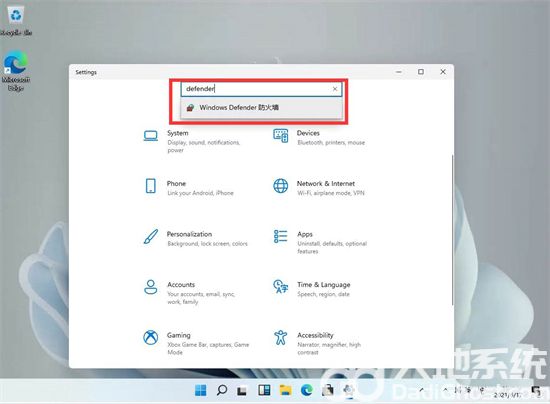Open the Microsoft Edge desktop shortcut
The image size is (550, 404).
pyautogui.click(x=16, y=71)
